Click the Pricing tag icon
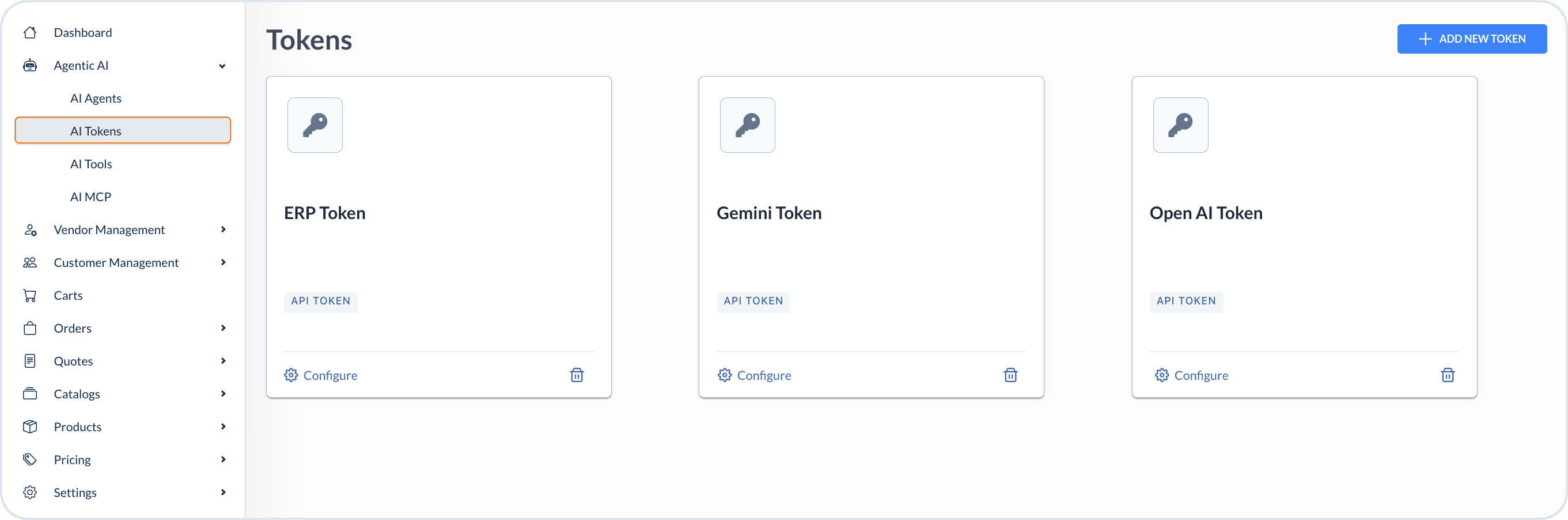Image resolution: width=1568 pixels, height=520 pixels. click(30, 459)
